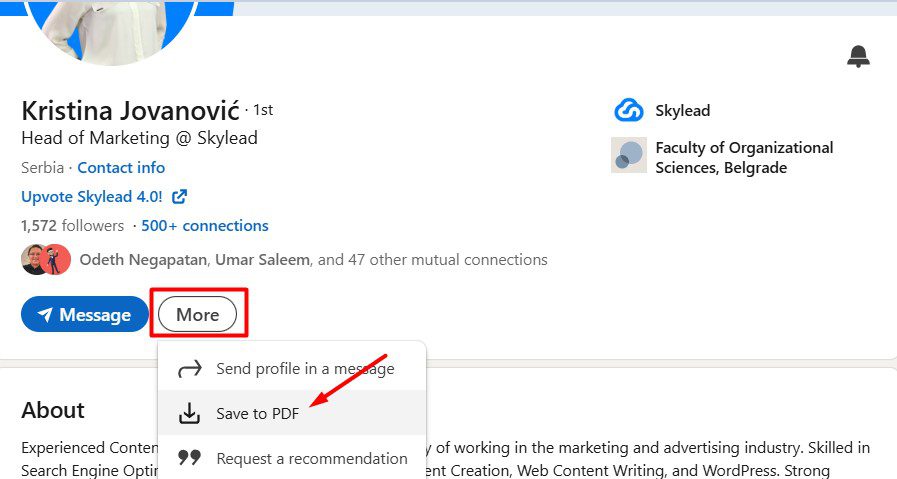Select Save to PDF option
Image resolution: width=897 pixels, height=479 pixels.
[292, 413]
